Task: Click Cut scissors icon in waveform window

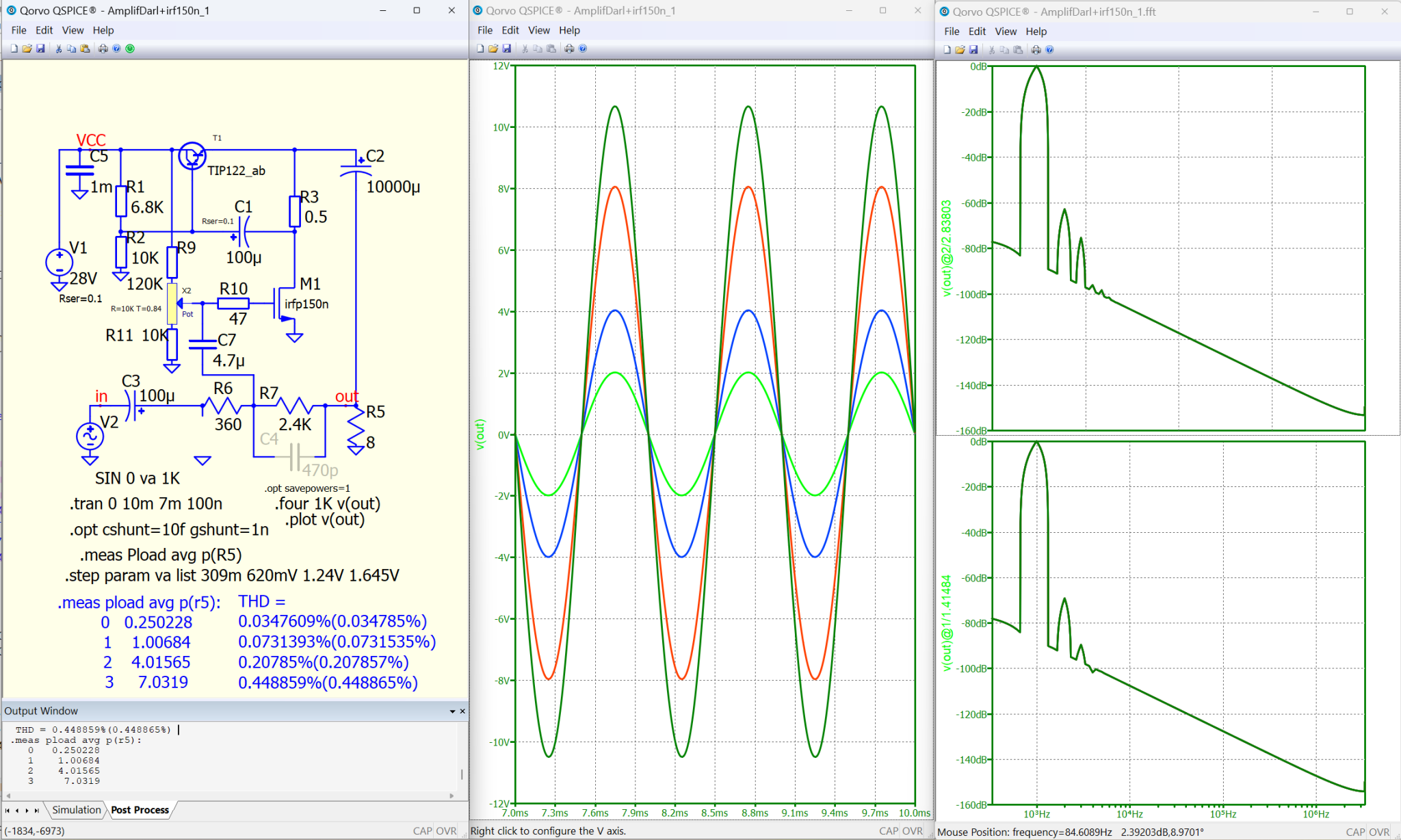Action: click(x=525, y=49)
